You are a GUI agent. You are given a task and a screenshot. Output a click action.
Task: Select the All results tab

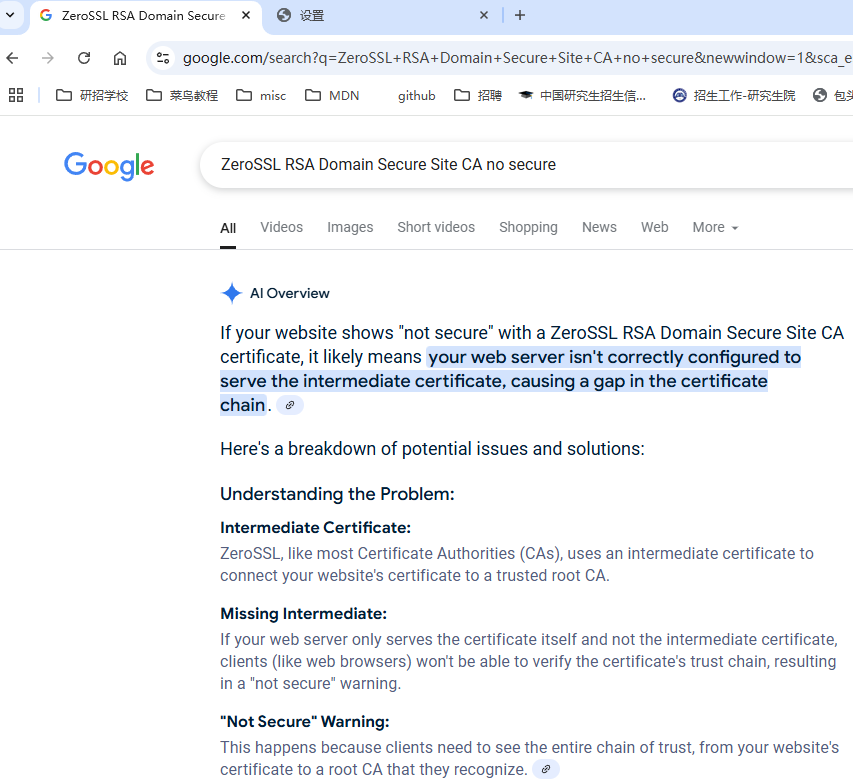point(228,228)
